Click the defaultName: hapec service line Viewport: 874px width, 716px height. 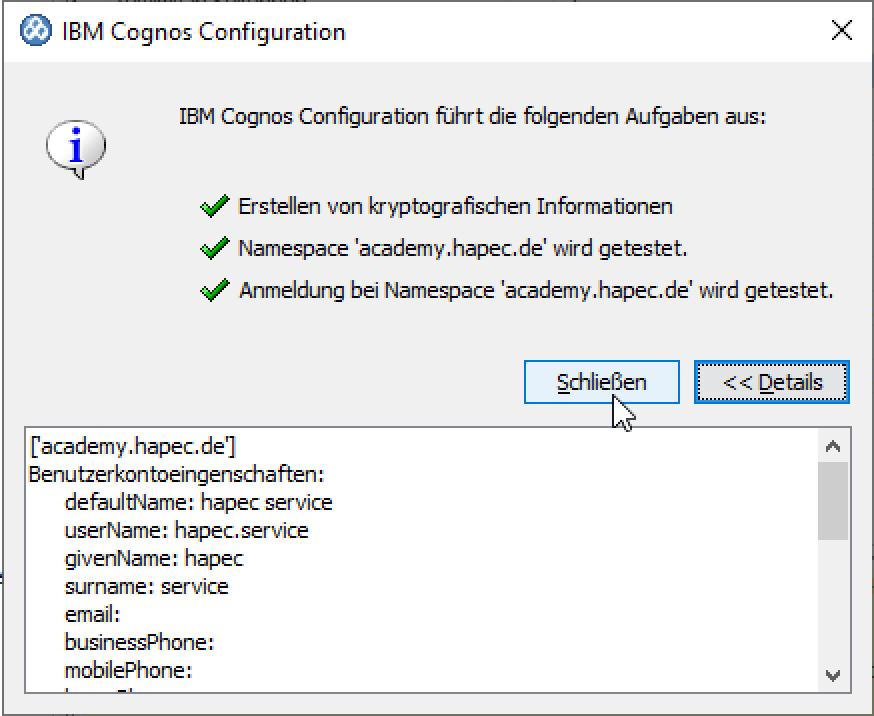click(198, 502)
